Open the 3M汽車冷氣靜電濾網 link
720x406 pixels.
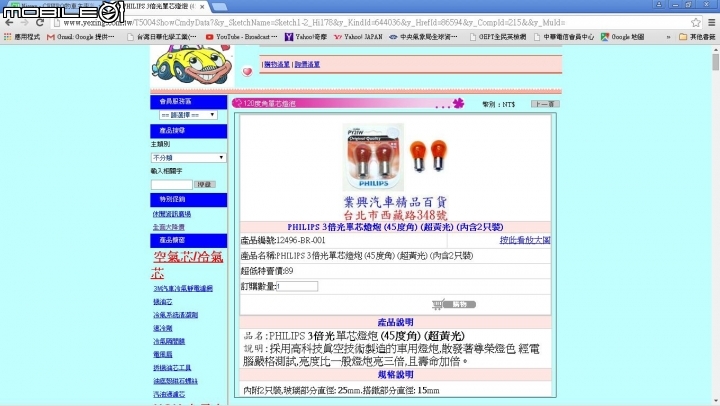[x=183, y=288]
